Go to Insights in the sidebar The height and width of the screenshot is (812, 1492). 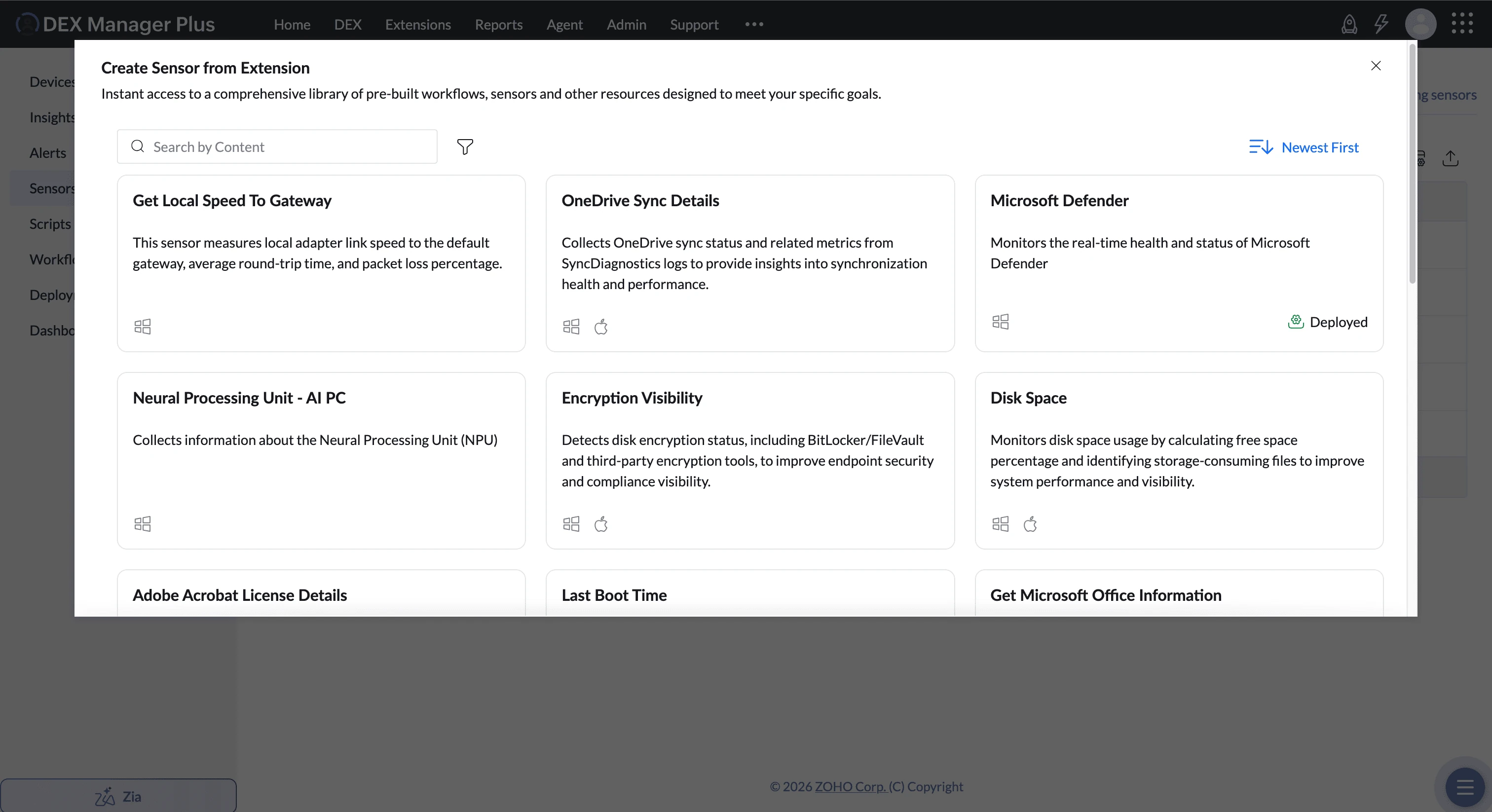[x=52, y=117]
